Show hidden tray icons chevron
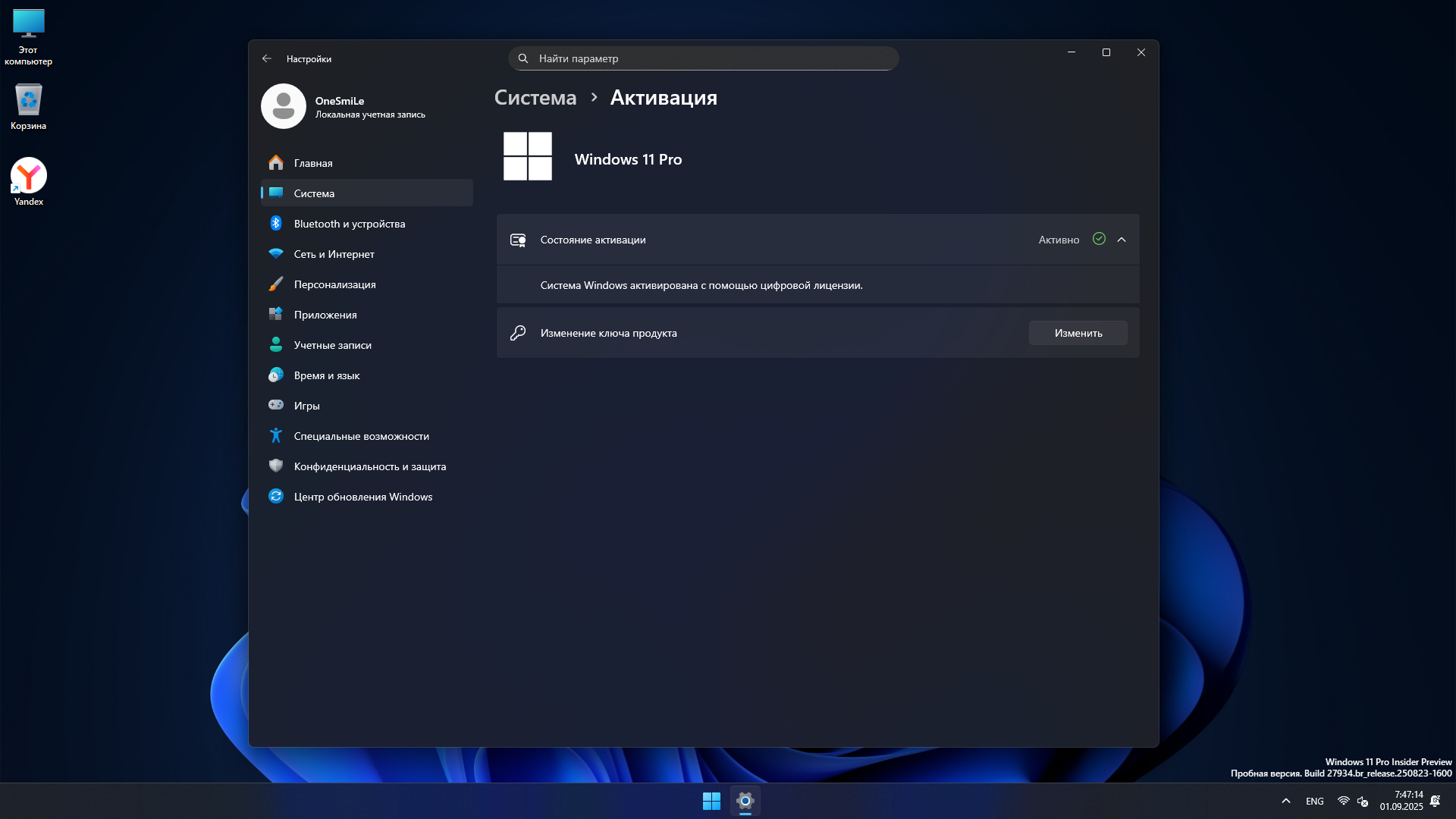This screenshot has height=819, width=1456. [x=1286, y=801]
